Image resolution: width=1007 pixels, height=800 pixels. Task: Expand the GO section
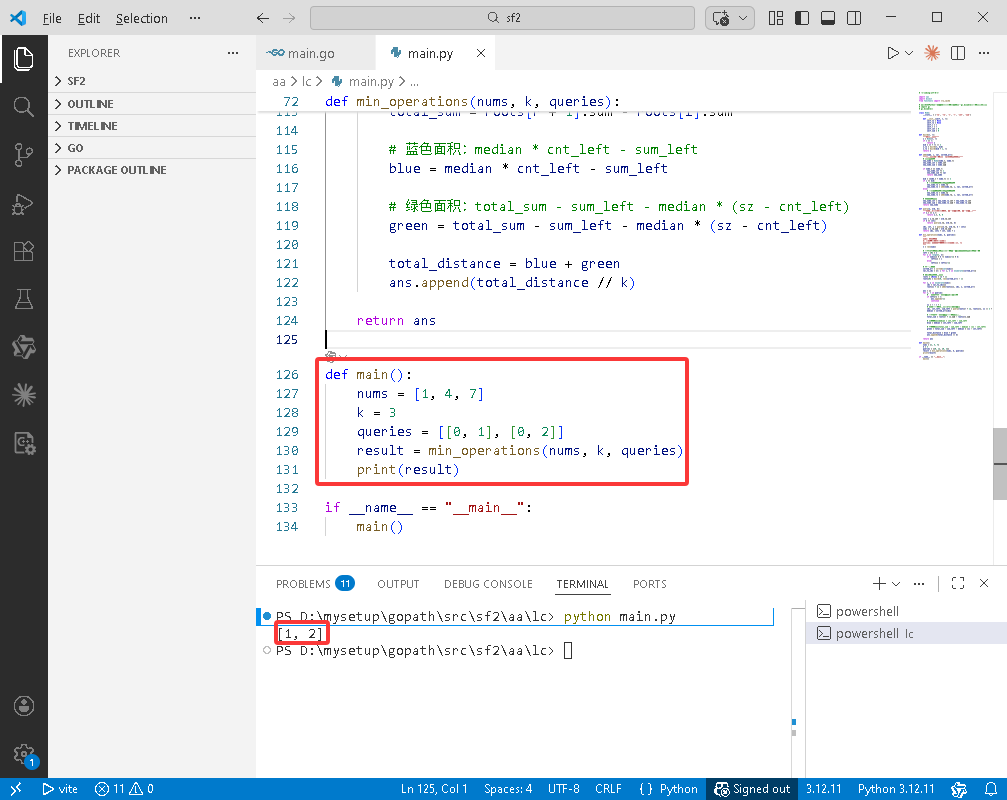point(152,148)
